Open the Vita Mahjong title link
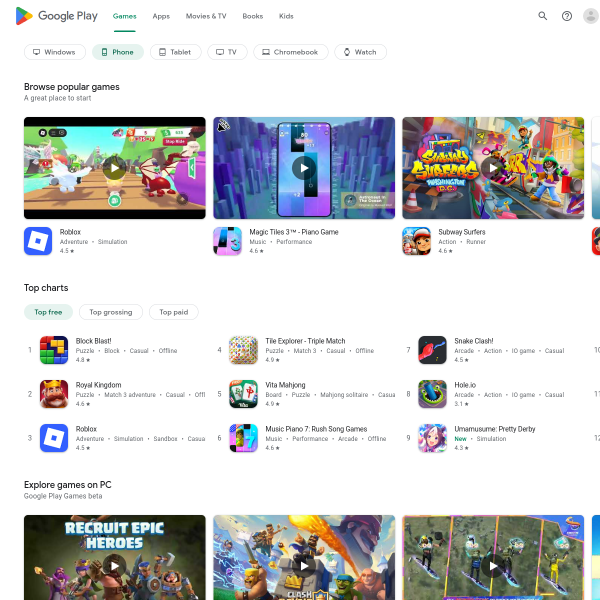The image size is (600, 600). [285, 385]
